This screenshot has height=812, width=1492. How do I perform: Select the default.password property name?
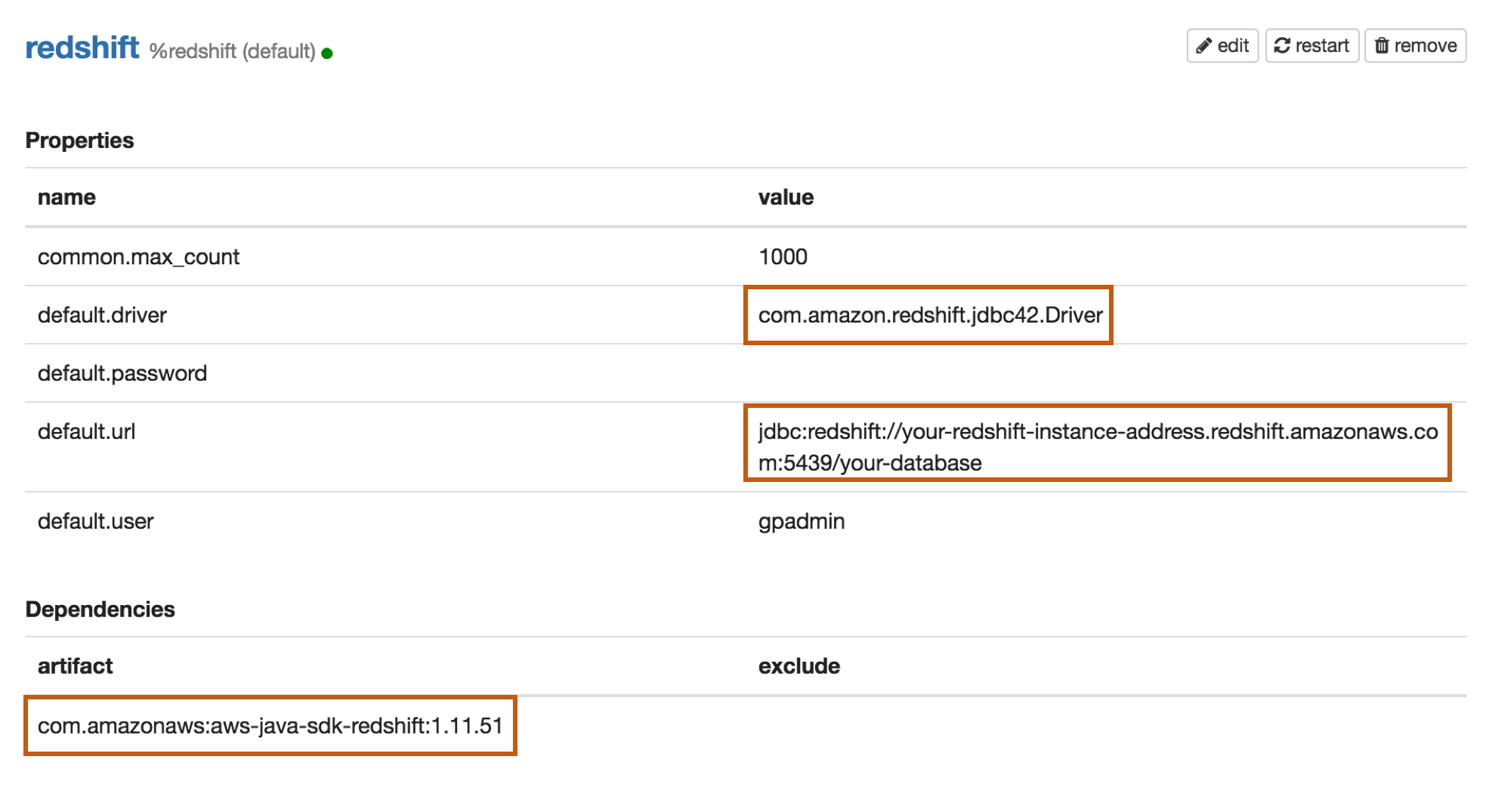pos(122,373)
